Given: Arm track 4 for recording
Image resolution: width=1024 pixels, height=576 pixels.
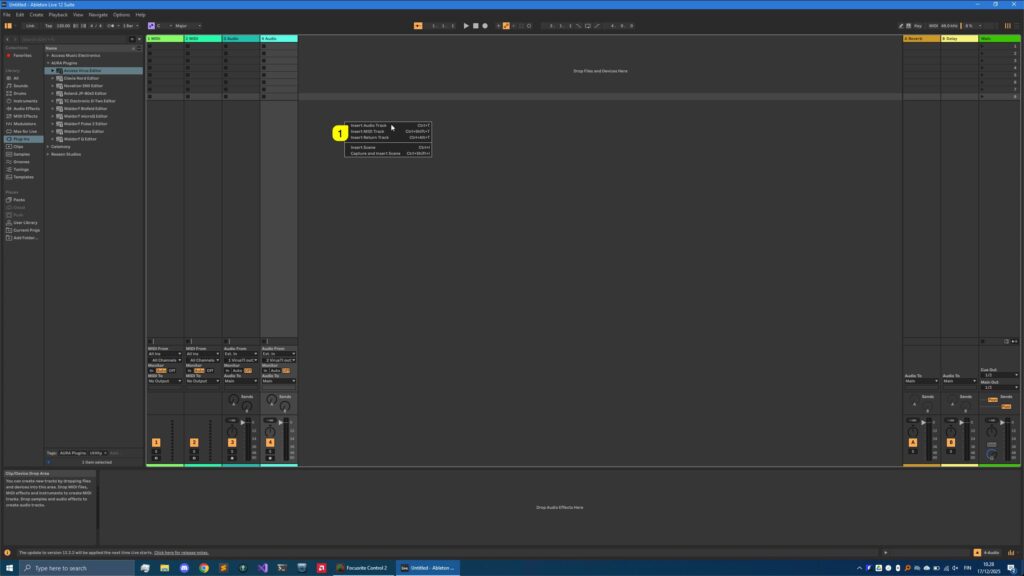Looking at the screenshot, I should pos(269,457).
